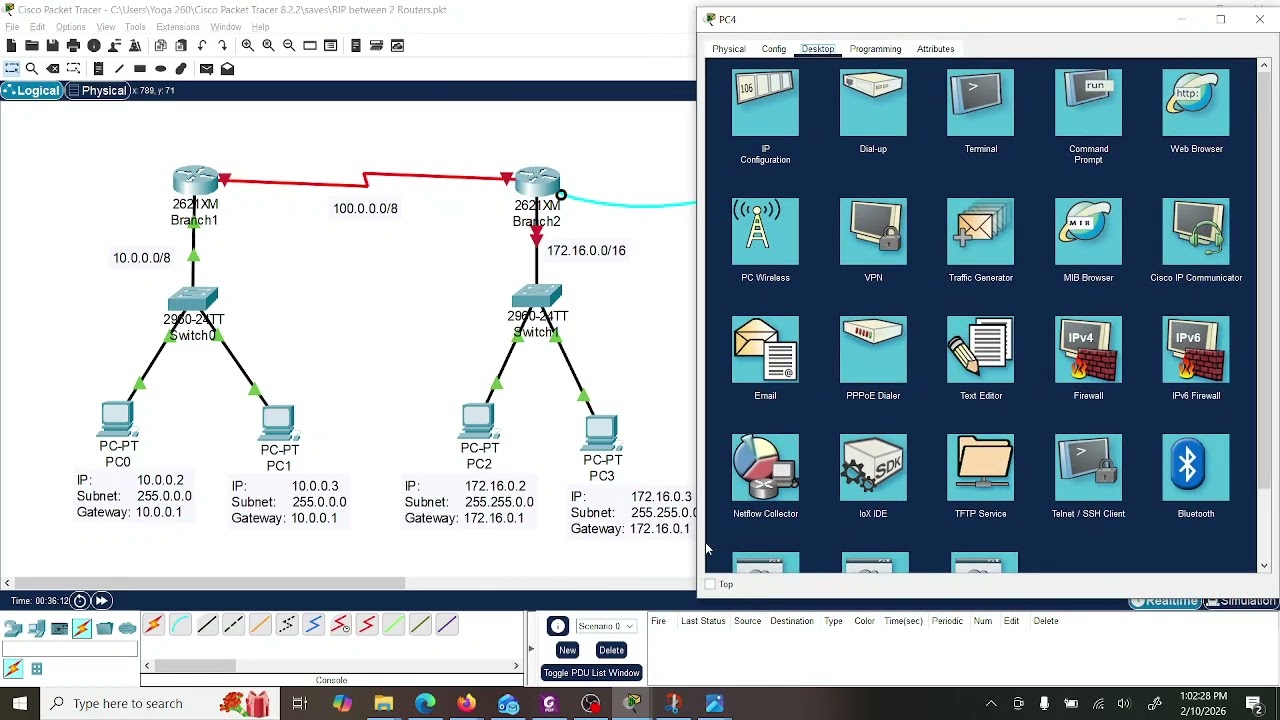Open the Scenario 0 dropdown
The image size is (1280, 720).
pos(605,626)
